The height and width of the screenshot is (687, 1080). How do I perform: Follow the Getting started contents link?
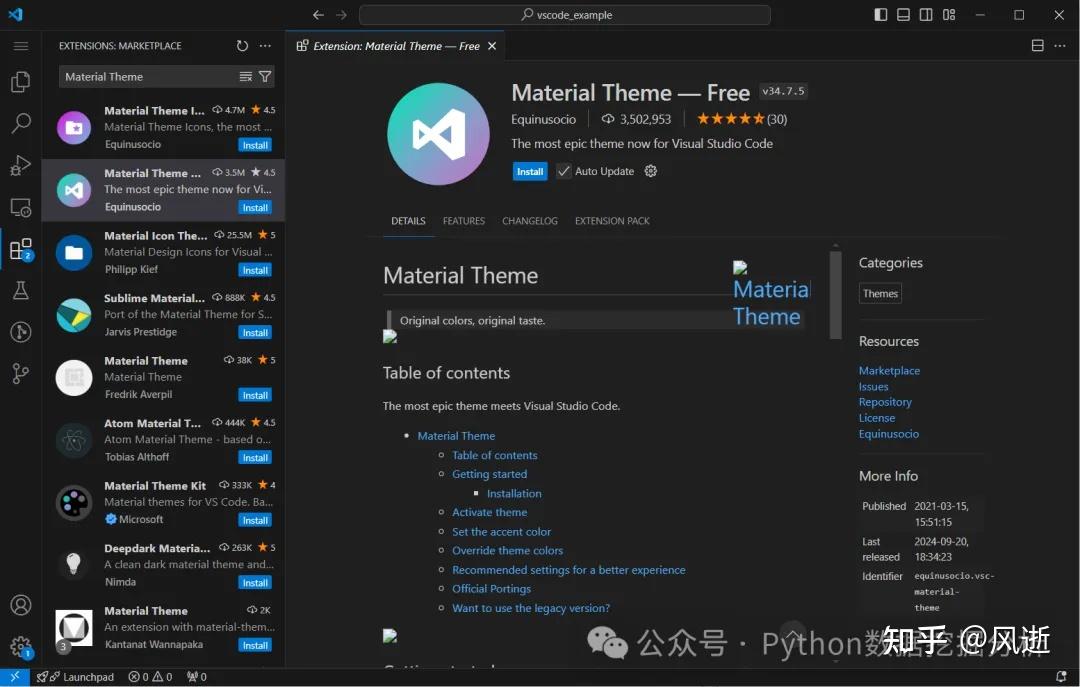[x=490, y=474]
